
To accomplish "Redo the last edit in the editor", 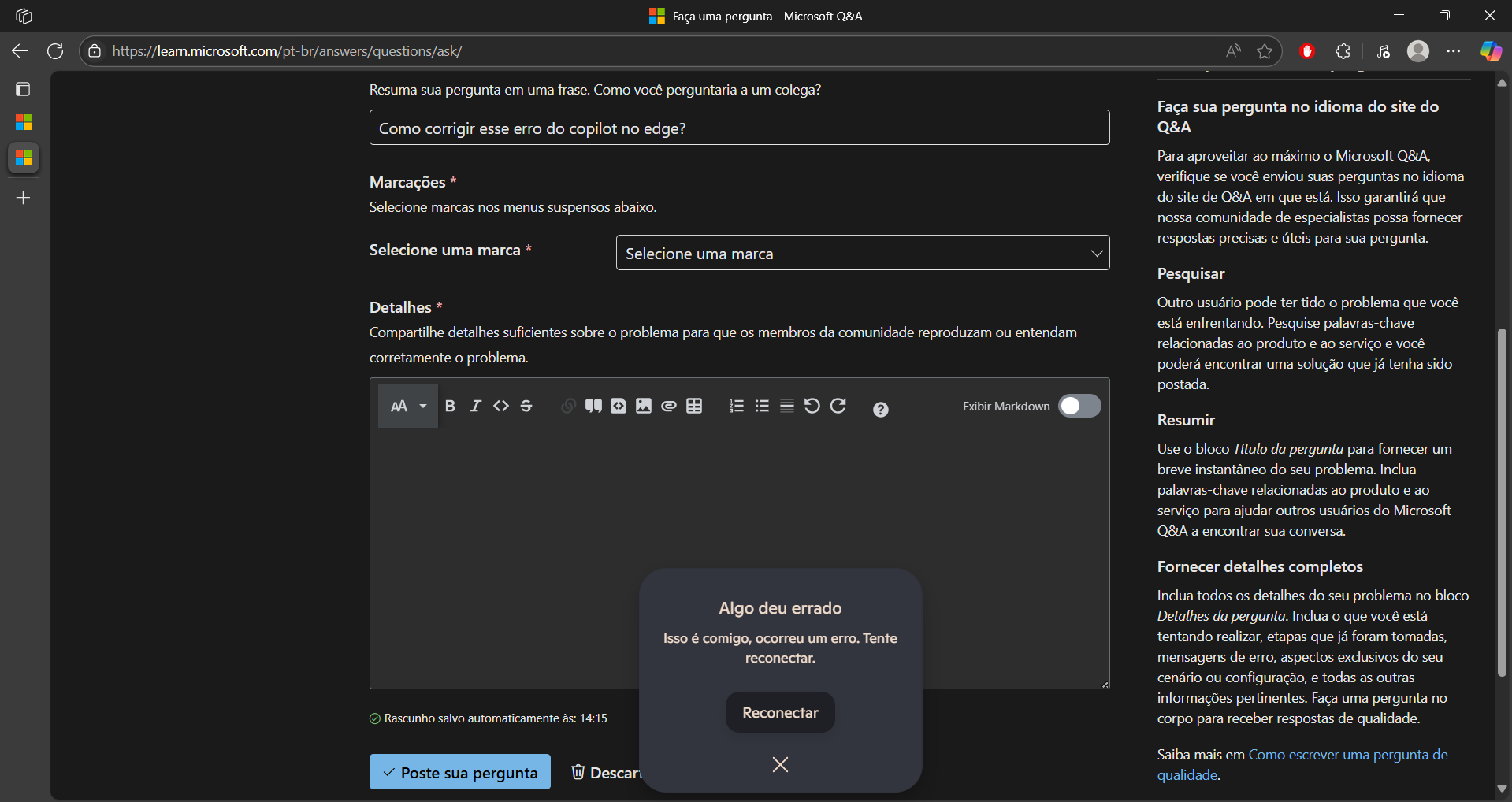I will tap(838, 406).
